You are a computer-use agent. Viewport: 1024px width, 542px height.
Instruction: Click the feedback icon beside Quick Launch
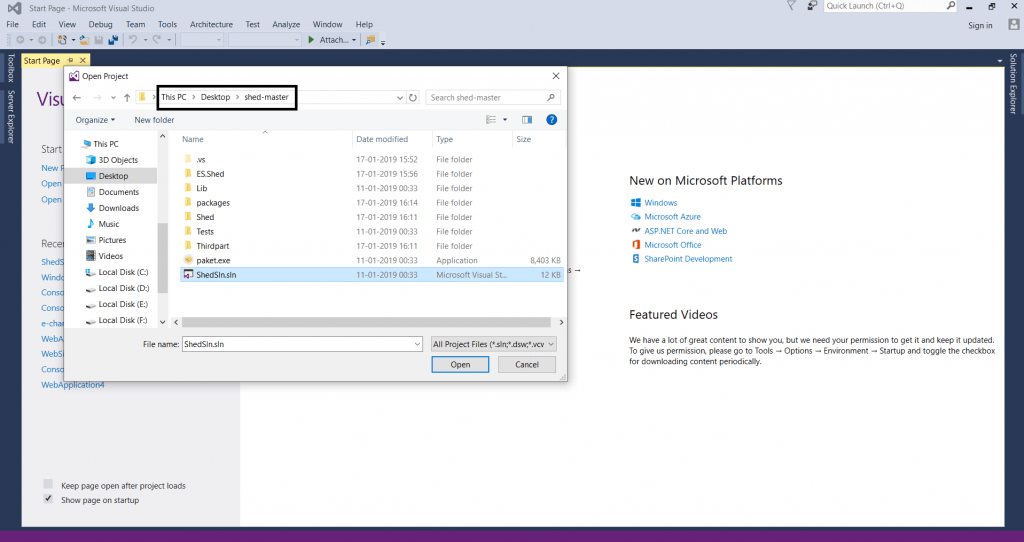point(812,6)
